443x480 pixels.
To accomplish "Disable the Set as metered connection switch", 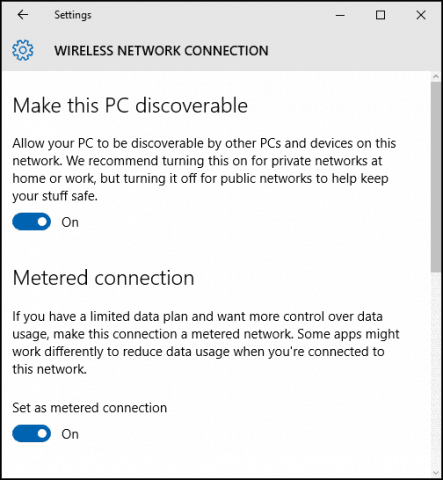I will pos(32,433).
